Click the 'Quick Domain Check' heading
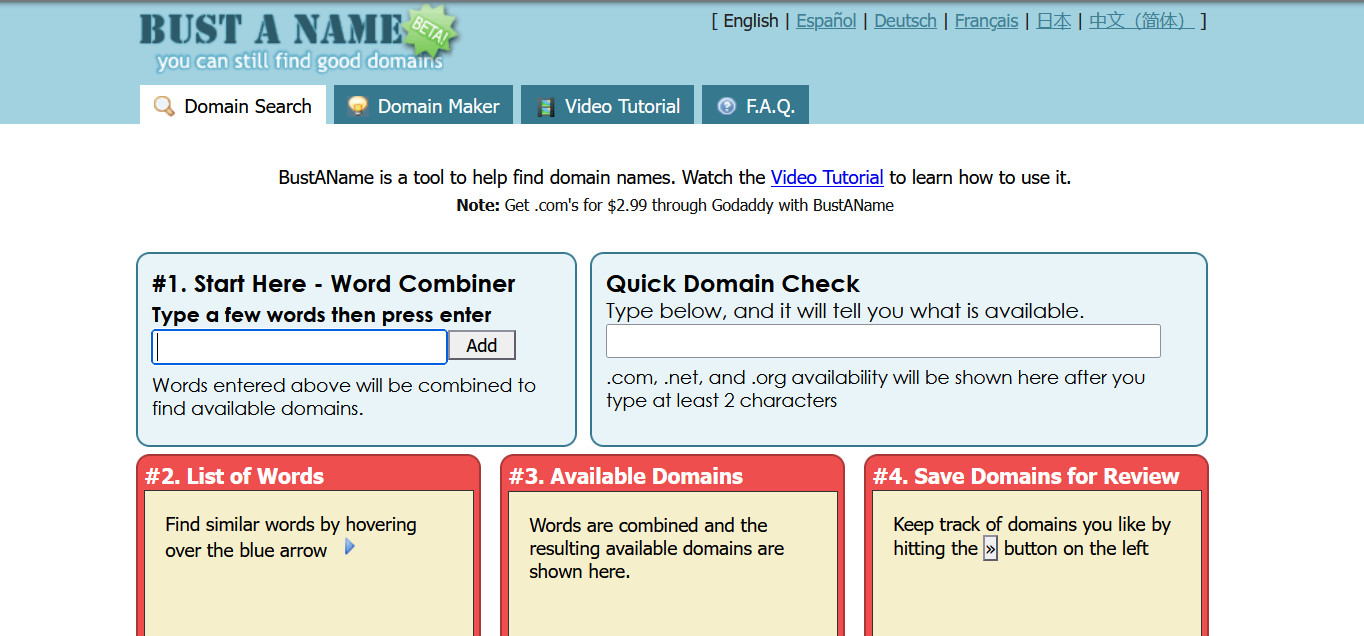This screenshot has width=1364, height=636. tap(733, 283)
